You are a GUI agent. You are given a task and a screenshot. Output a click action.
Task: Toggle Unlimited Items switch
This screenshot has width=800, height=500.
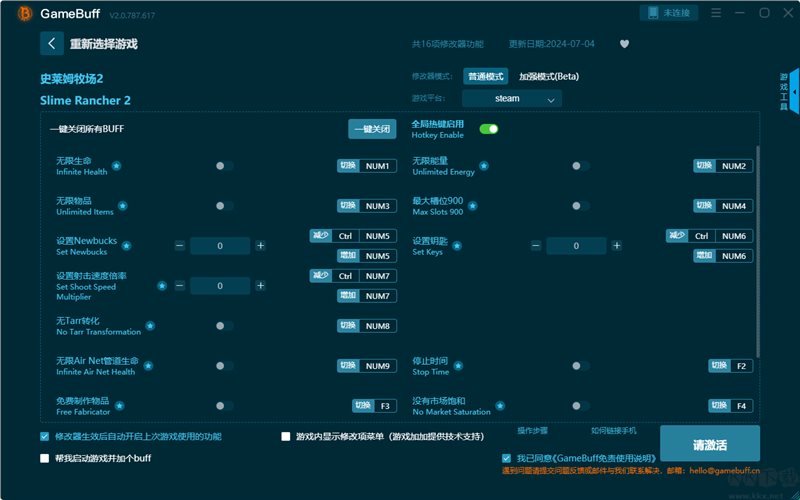pos(224,206)
